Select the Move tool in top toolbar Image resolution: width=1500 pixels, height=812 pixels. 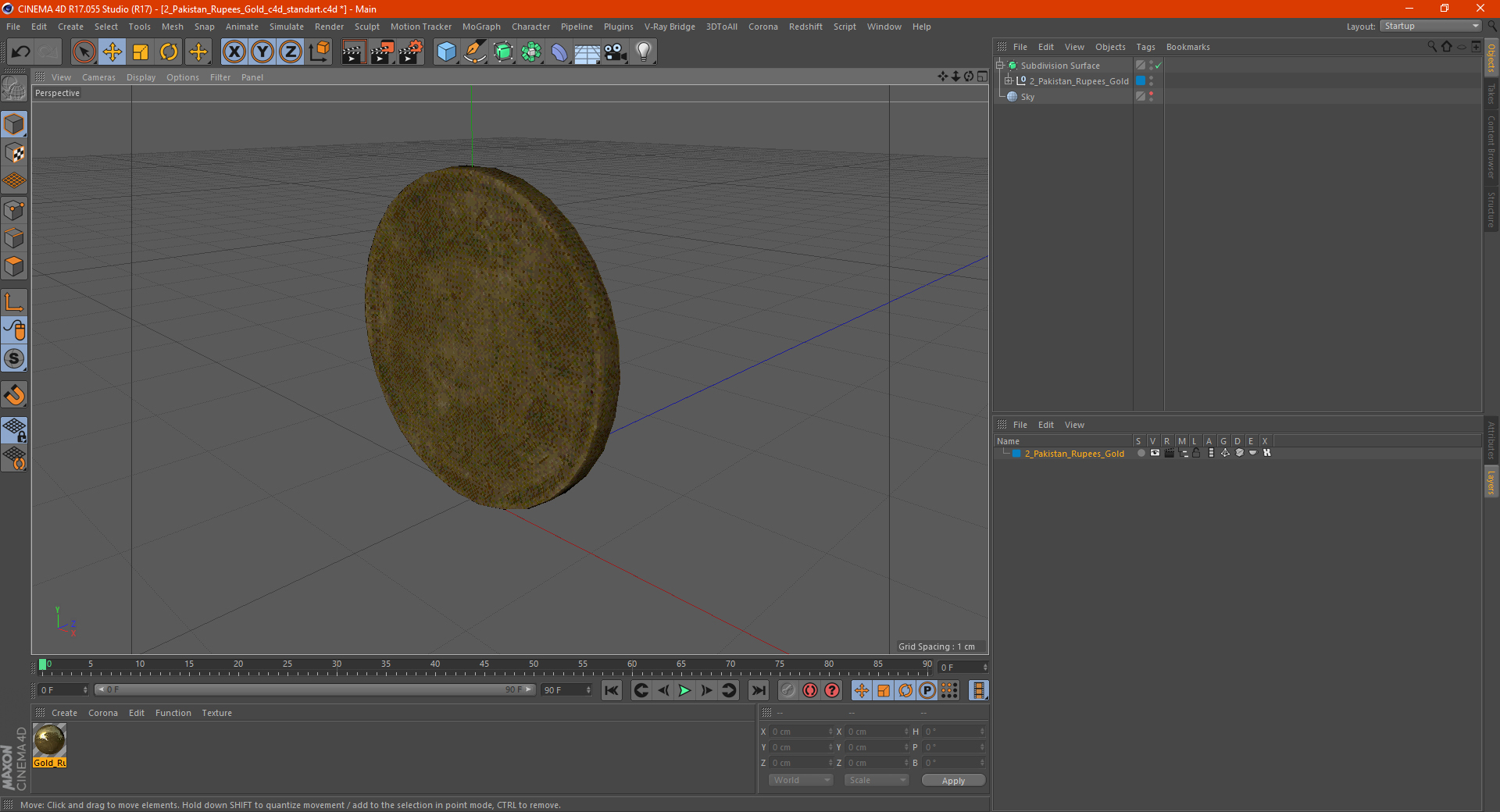(112, 52)
